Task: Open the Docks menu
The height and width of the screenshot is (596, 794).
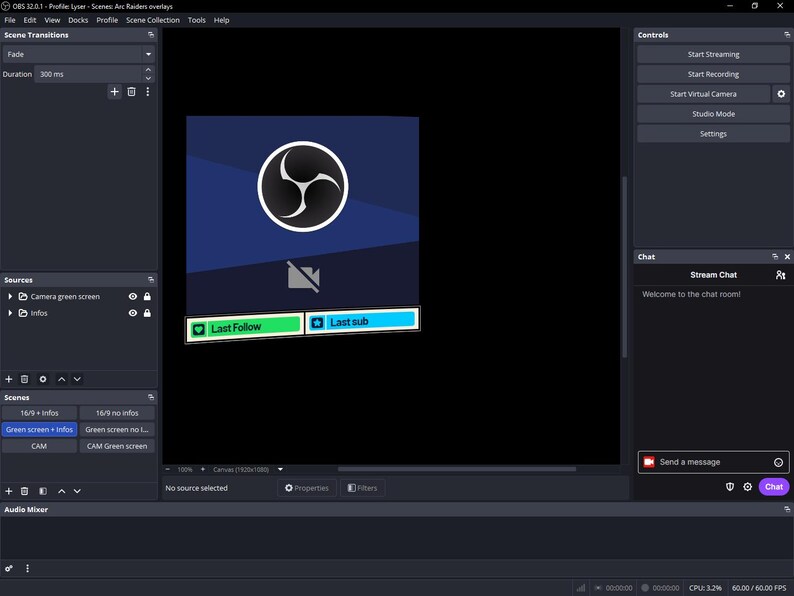Action: click(x=78, y=20)
